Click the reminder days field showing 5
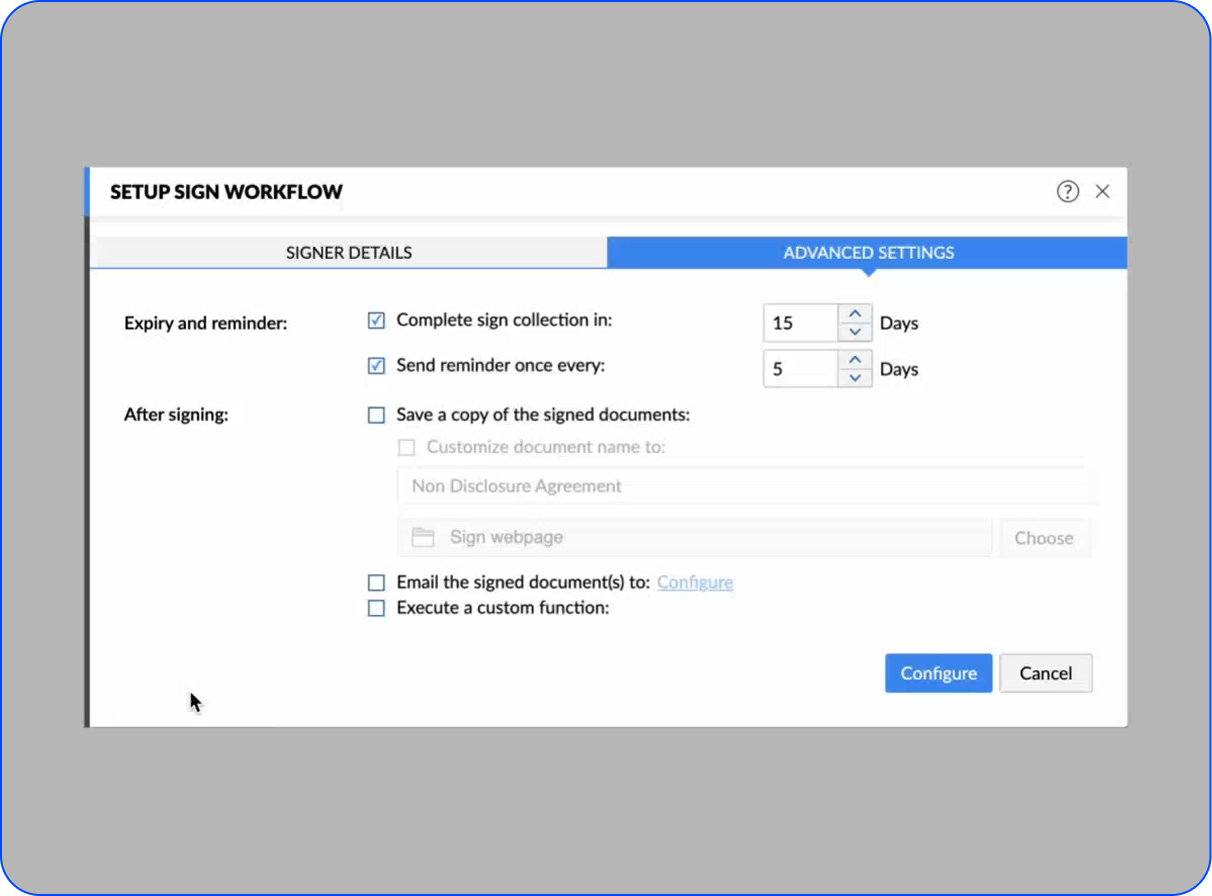The height and width of the screenshot is (896, 1212). 800,369
